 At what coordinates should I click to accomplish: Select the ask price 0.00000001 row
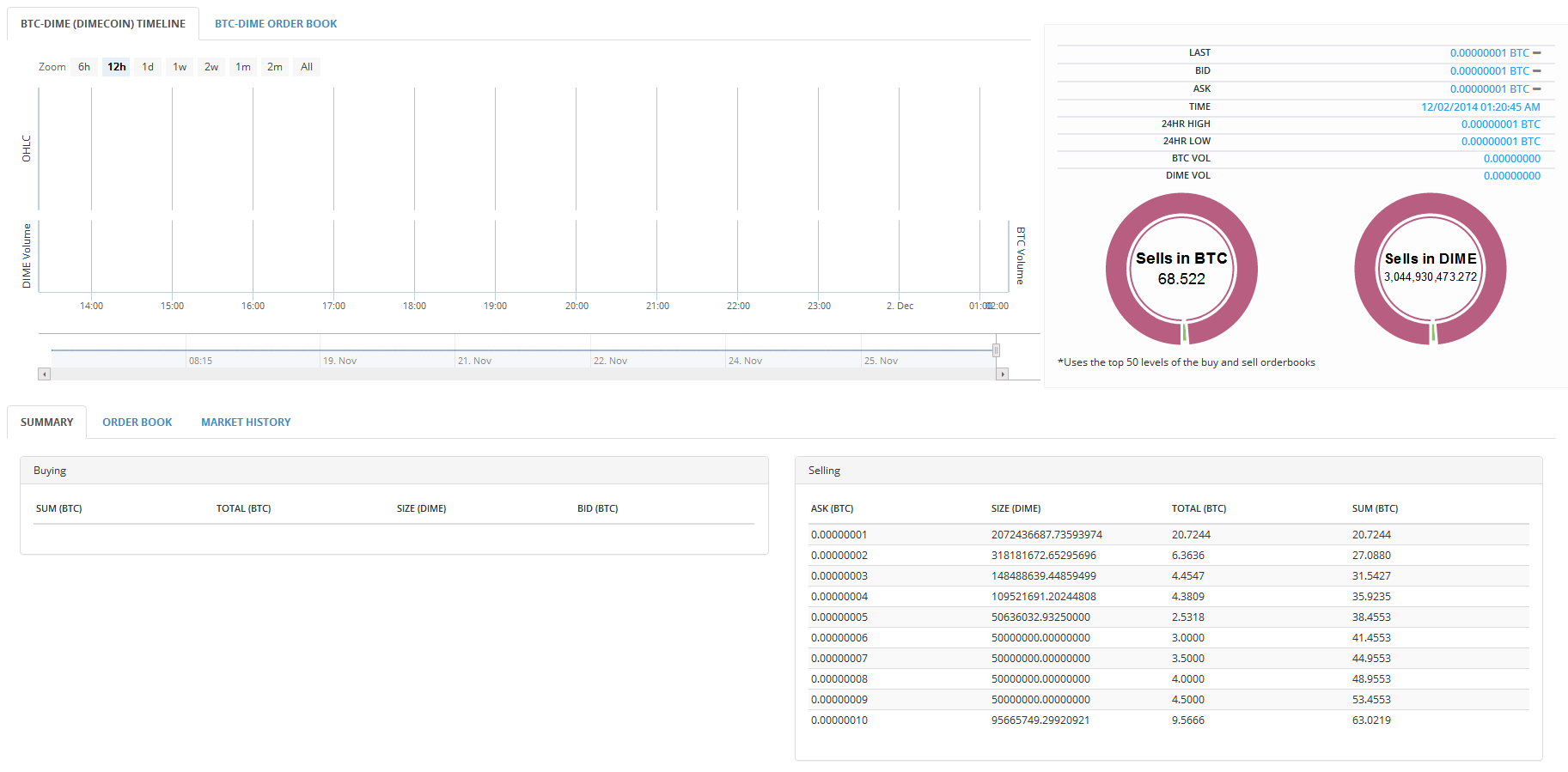1169,535
